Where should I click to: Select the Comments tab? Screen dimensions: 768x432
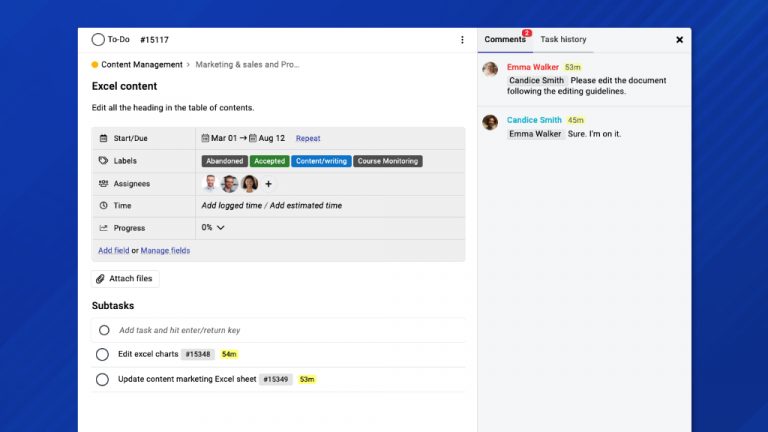pos(505,40)
